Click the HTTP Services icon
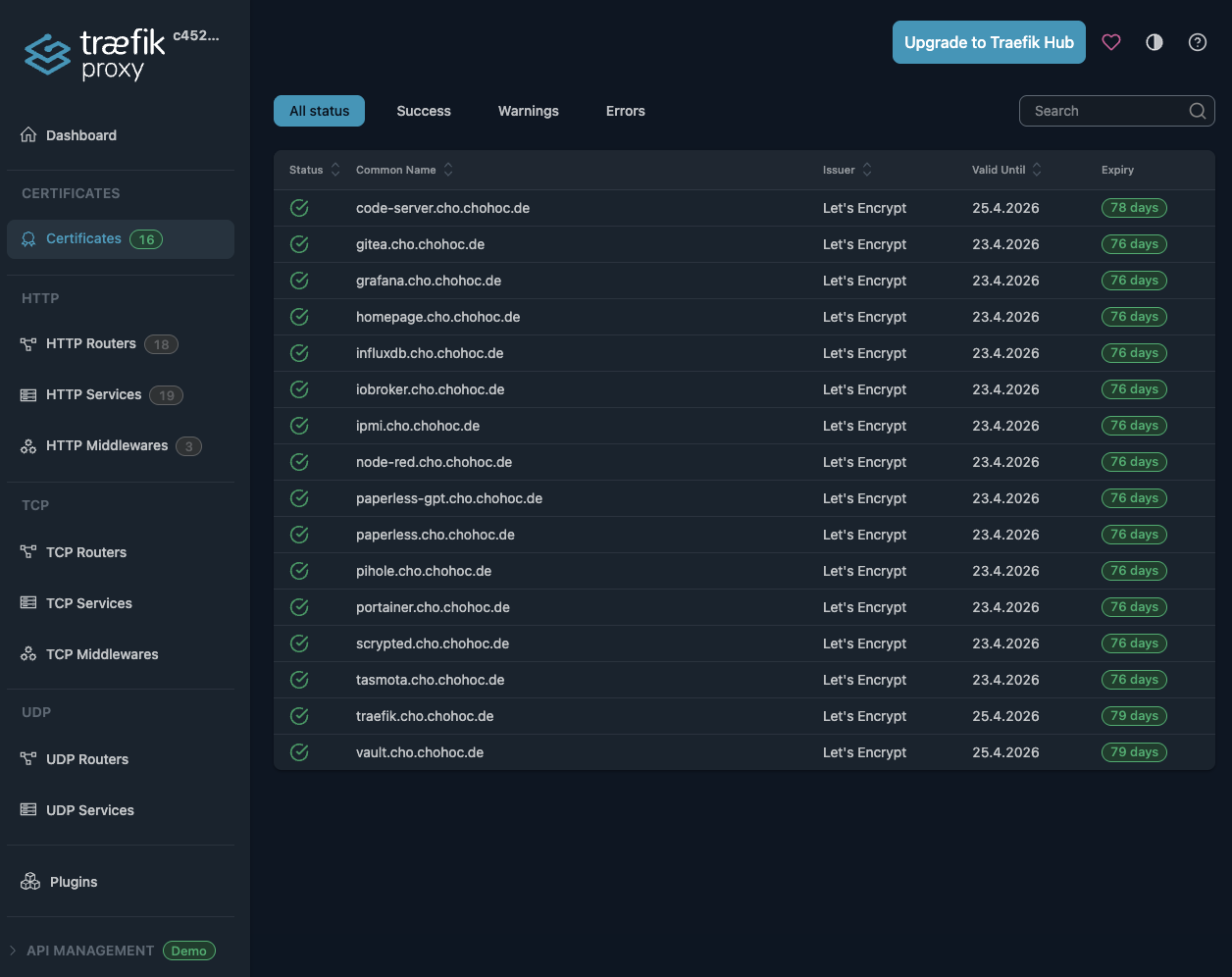The image size is (1232, 977). (28, 395)
